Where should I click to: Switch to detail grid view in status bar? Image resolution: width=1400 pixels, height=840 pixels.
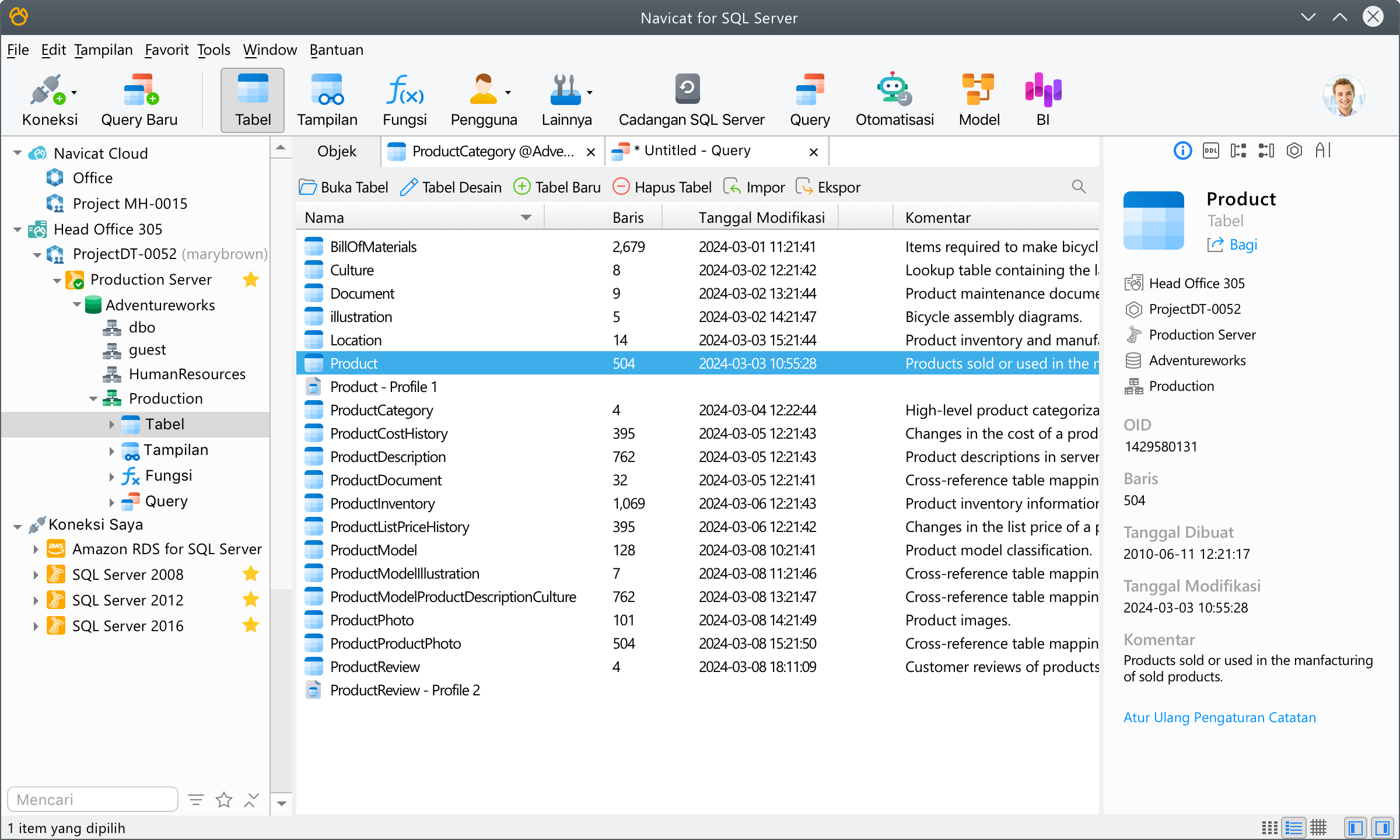[x=1318, y=828]
